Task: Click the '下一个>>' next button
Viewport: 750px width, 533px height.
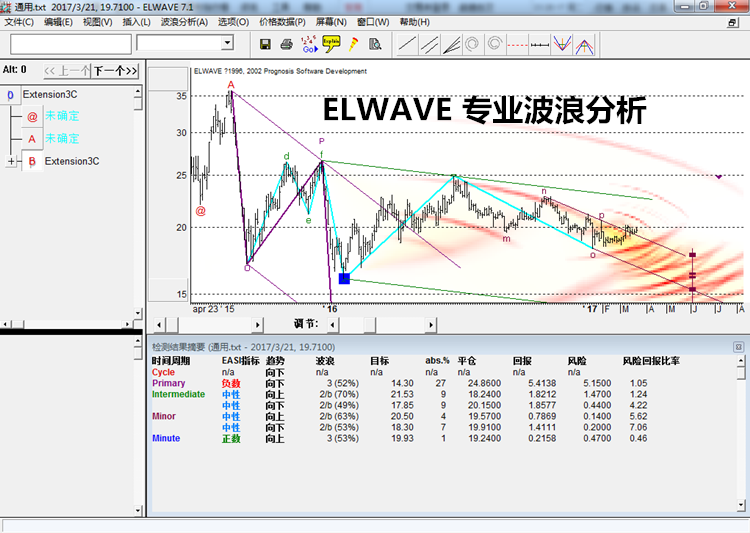Action: pyautogui.click(x=114, y=71)
